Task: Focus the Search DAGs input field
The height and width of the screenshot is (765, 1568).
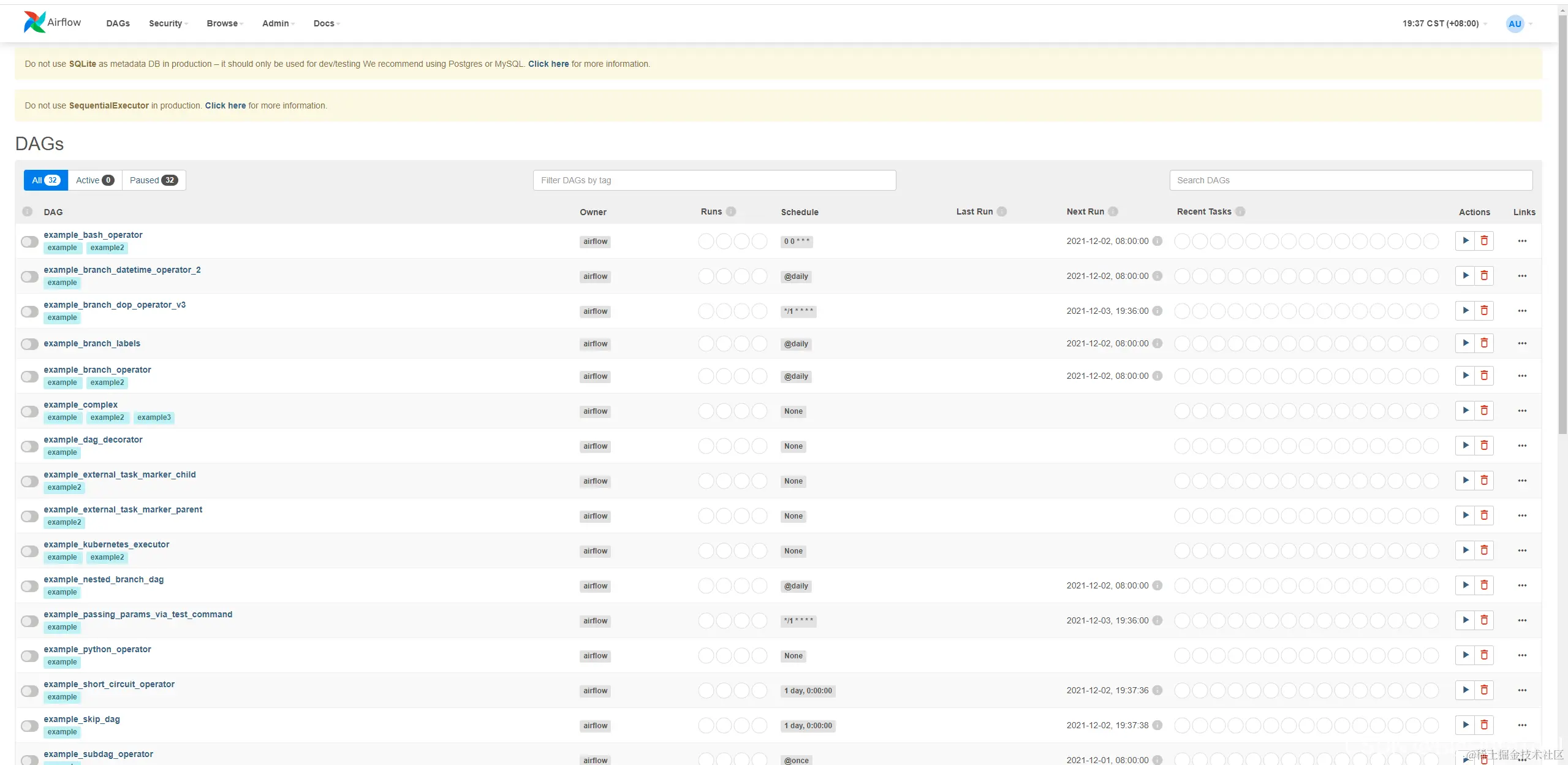Action: point(1350,180)
